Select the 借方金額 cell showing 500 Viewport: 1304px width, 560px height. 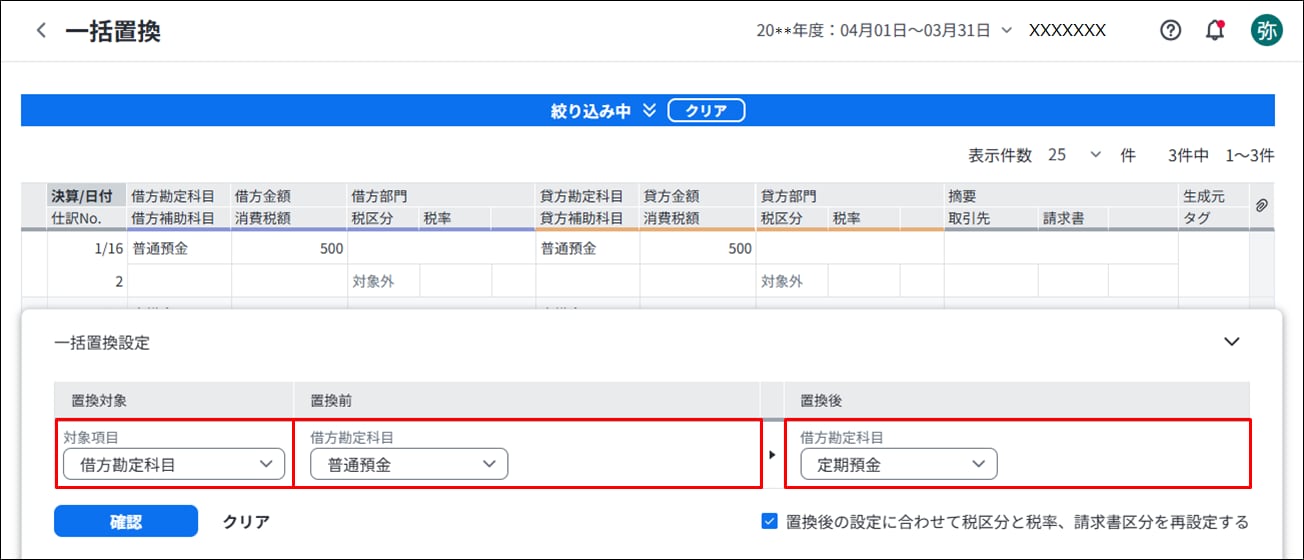tap(288, 249)
